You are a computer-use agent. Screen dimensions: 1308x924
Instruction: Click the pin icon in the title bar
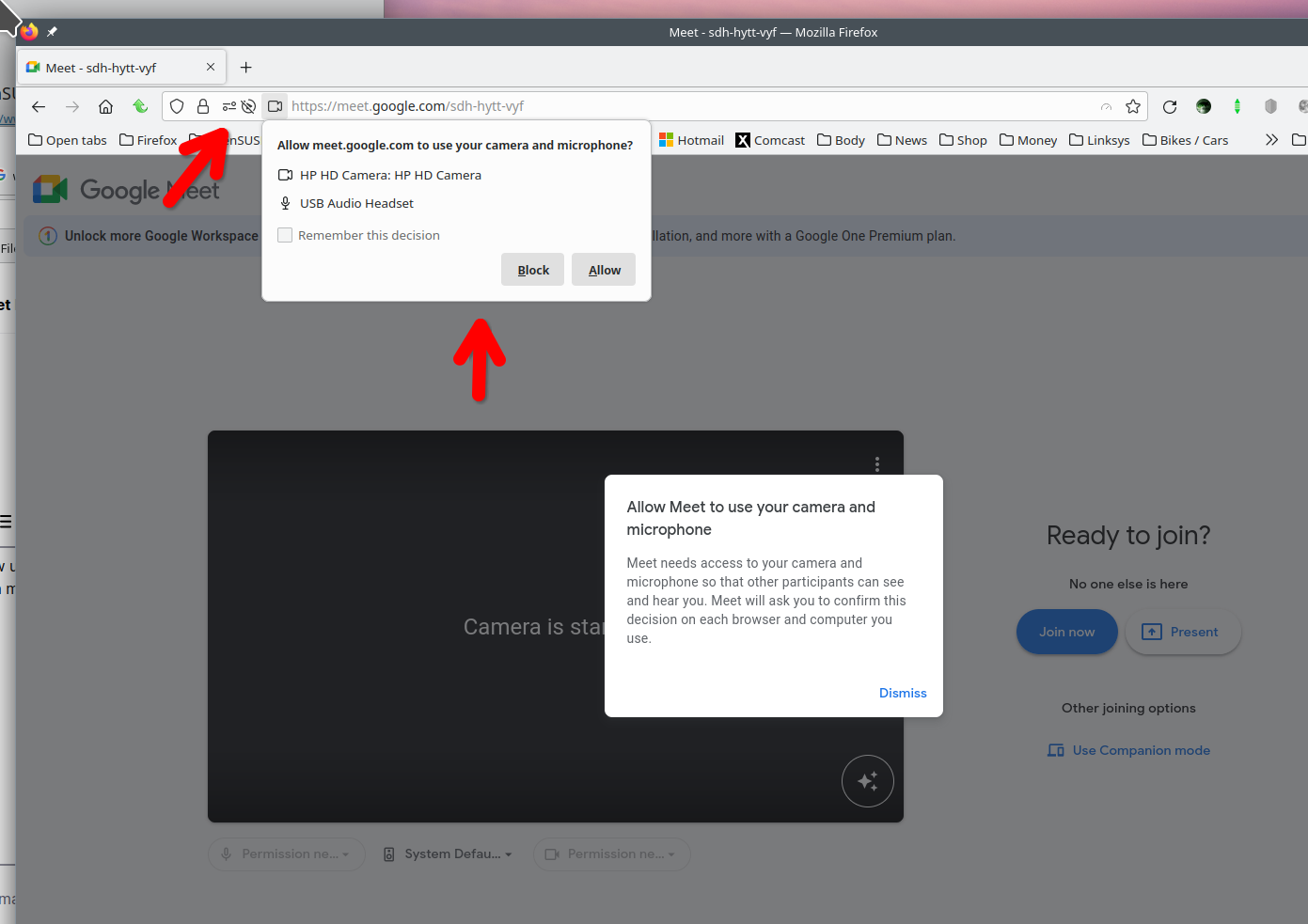pos(53,32)
